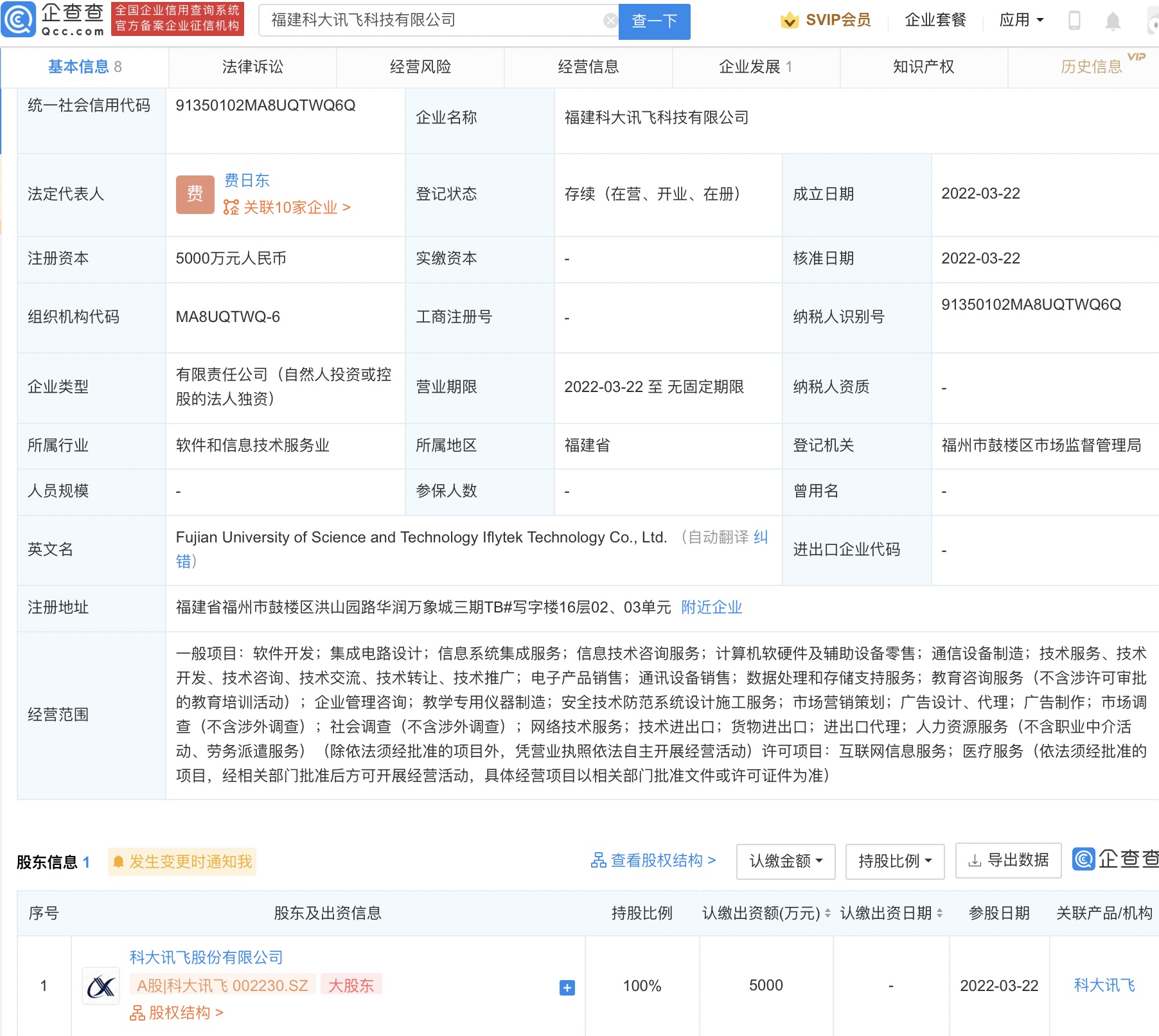Click the notification bell icon at top right
The height and width of the screenshot is (1036, 1159).
pyautogui.click(x=1115, y=19)
